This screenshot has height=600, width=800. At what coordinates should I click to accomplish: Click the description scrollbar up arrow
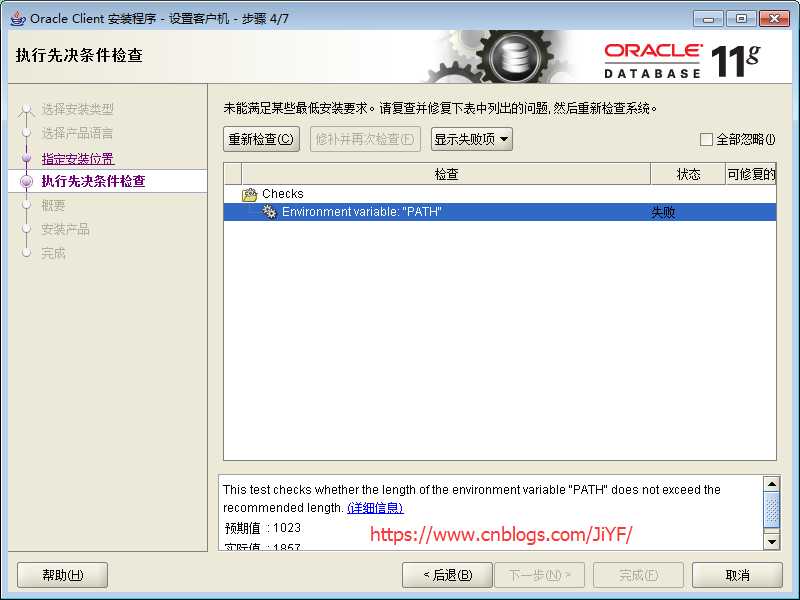point(771,484)
